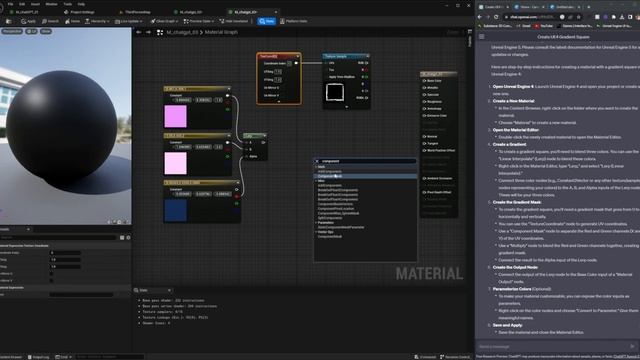This screenshot has width=640, height=360.
Task: Reload the page in the browser window
Action: point(496,17)
